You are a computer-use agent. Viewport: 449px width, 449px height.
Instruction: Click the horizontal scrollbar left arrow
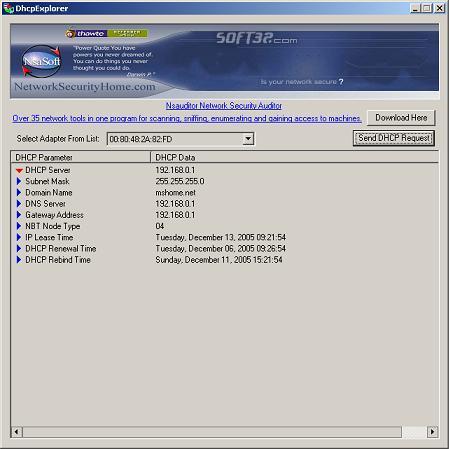tap(16, 432)
